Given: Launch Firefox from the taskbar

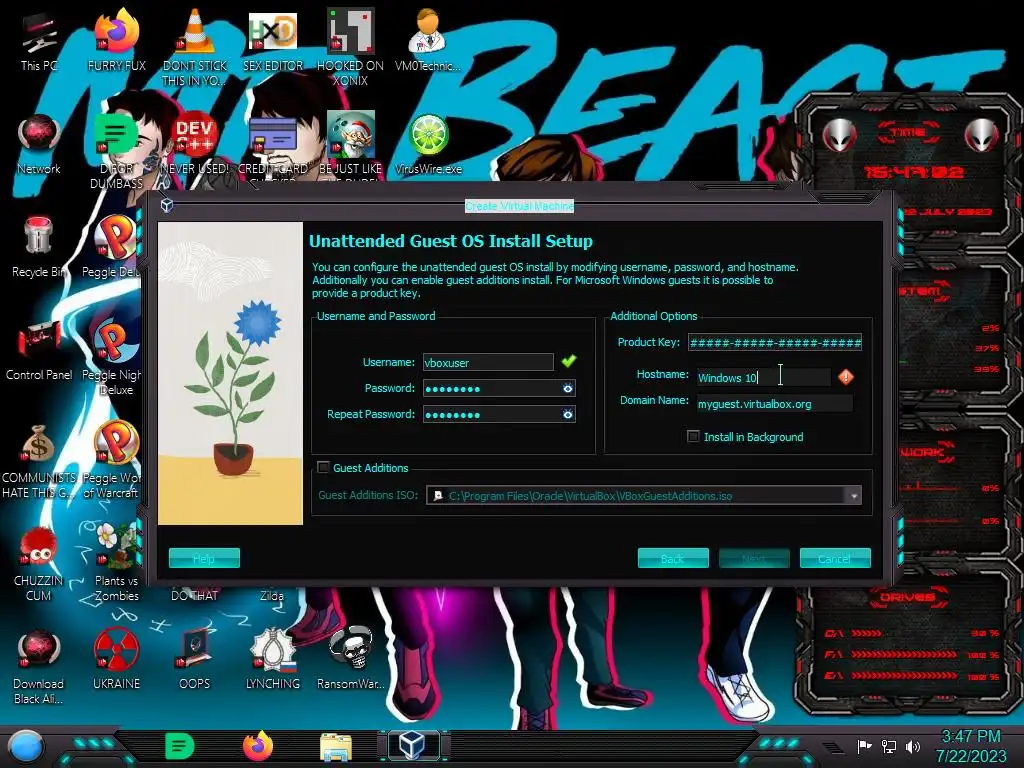Looking at the screenshot, I should 258,746.
